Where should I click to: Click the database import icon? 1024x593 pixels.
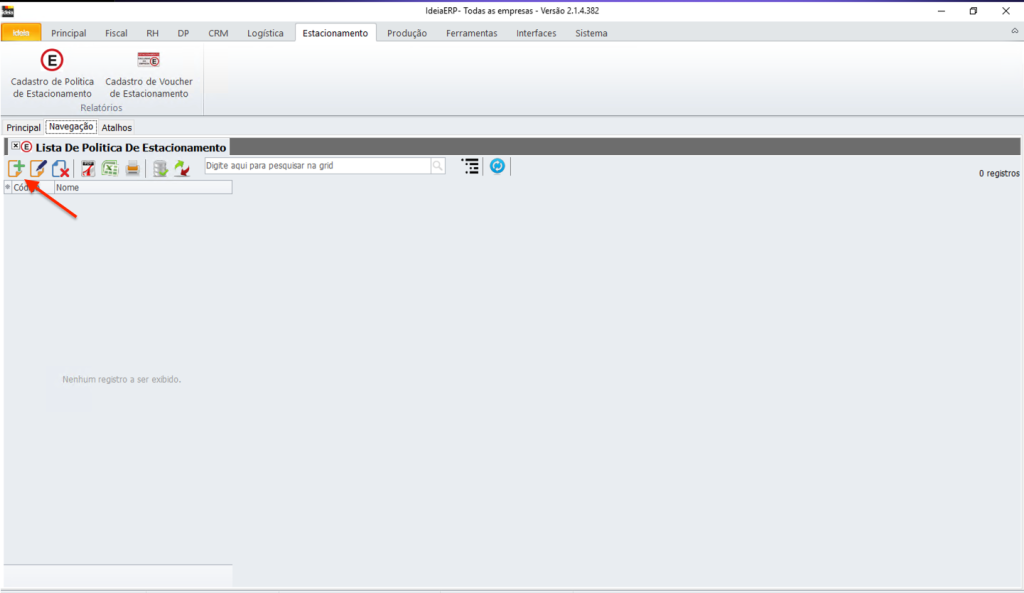(160, 168)
